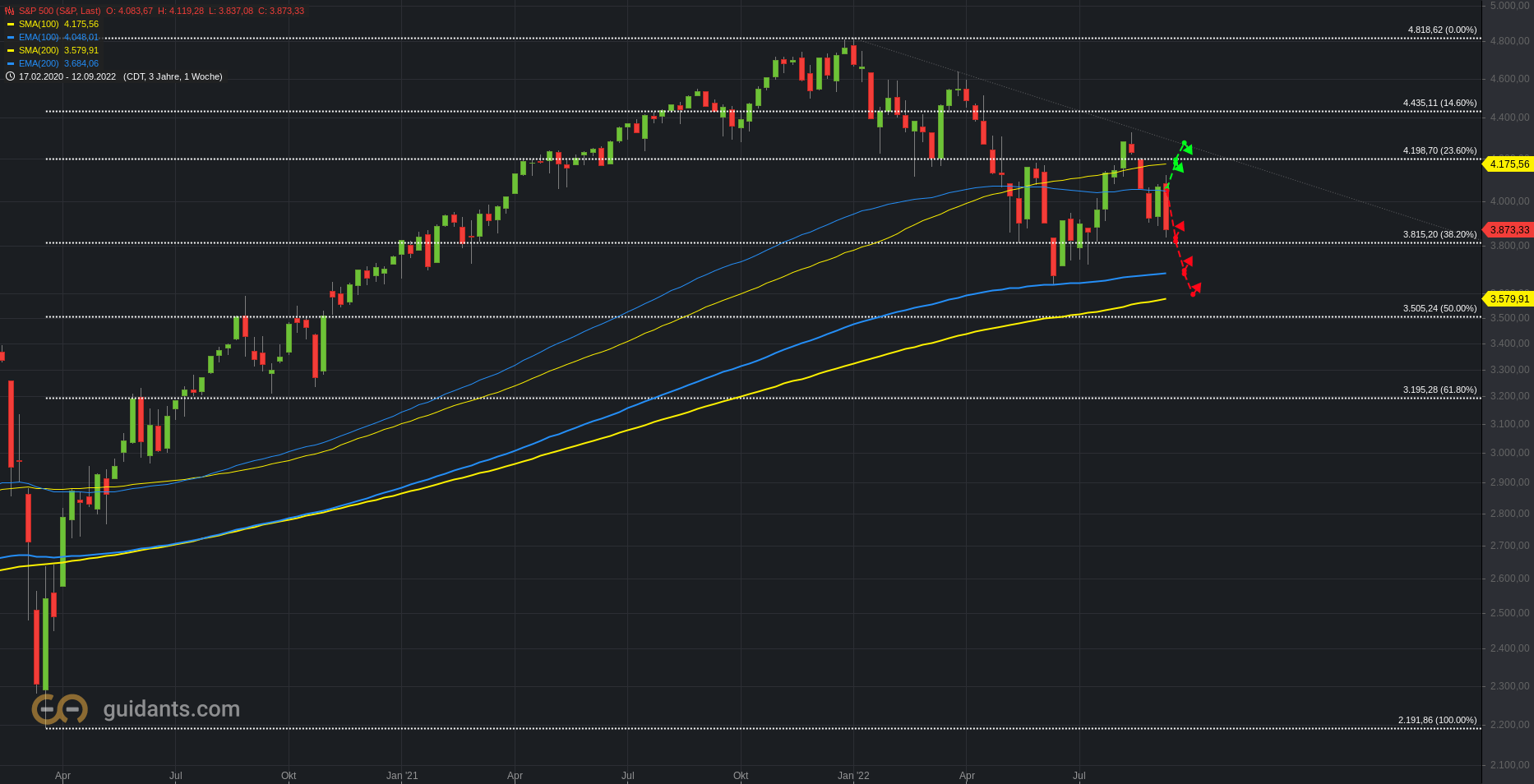
Task: Click the 3.000,00 price axis label
Action: [x=1510, y=453]
